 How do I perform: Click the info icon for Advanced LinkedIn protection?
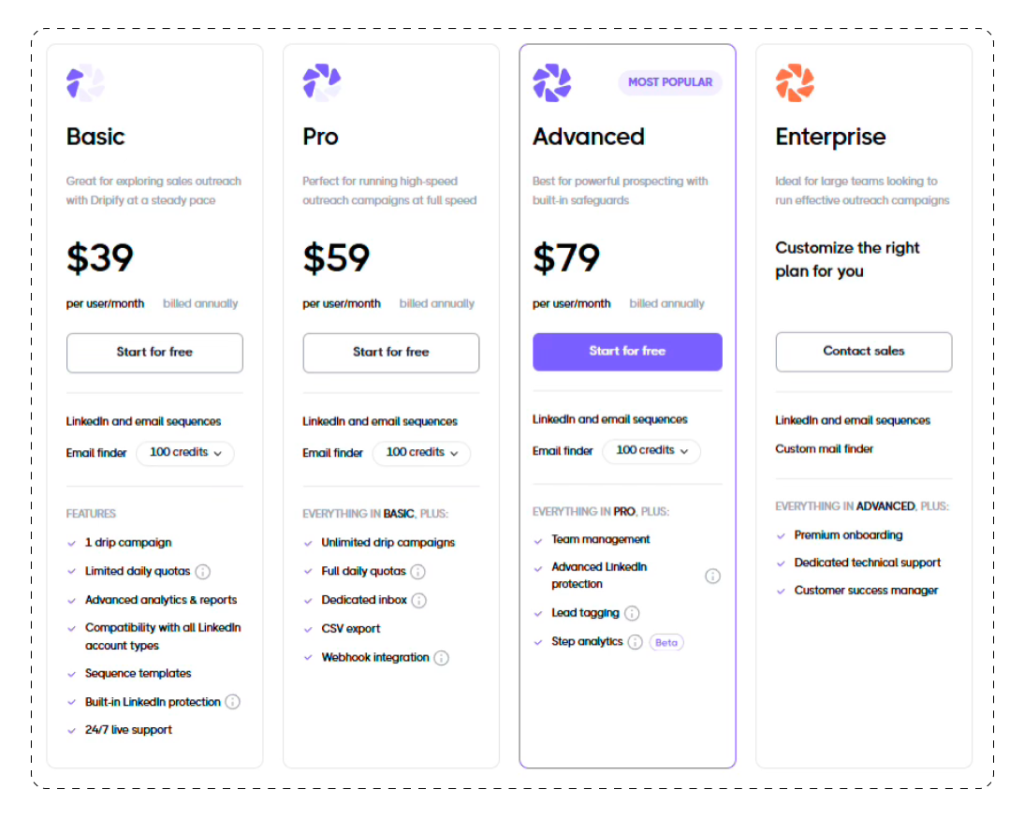(x=713, y=576)
